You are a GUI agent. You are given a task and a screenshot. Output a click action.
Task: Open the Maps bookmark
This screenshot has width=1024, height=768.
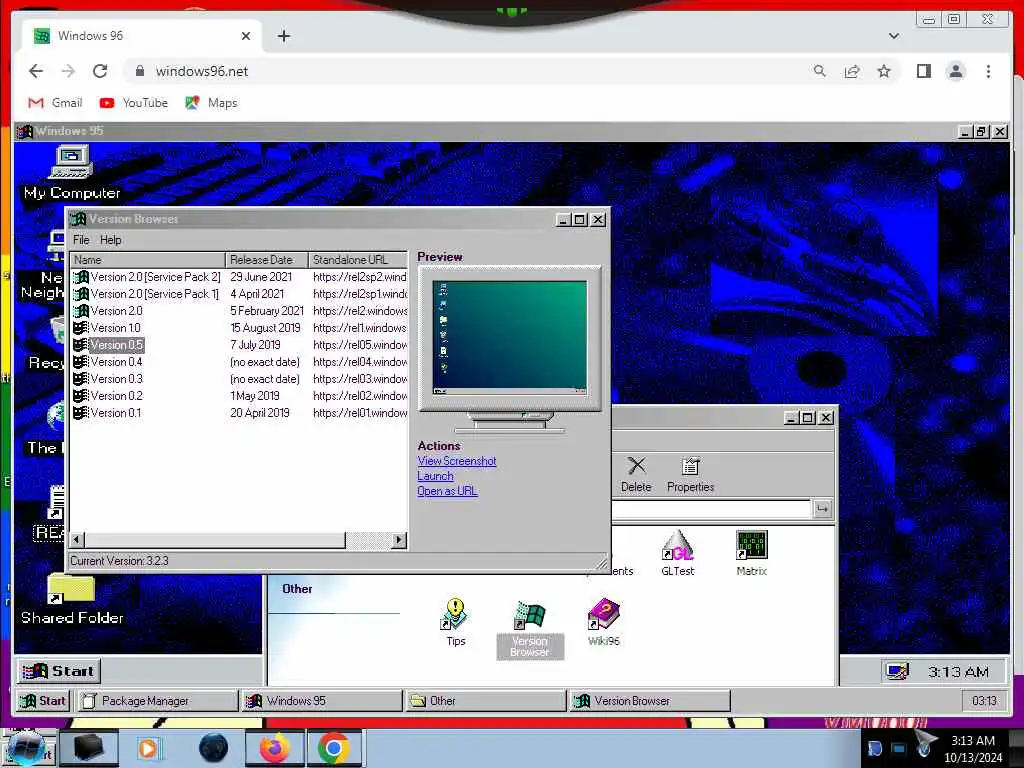(x=211, y=103)
